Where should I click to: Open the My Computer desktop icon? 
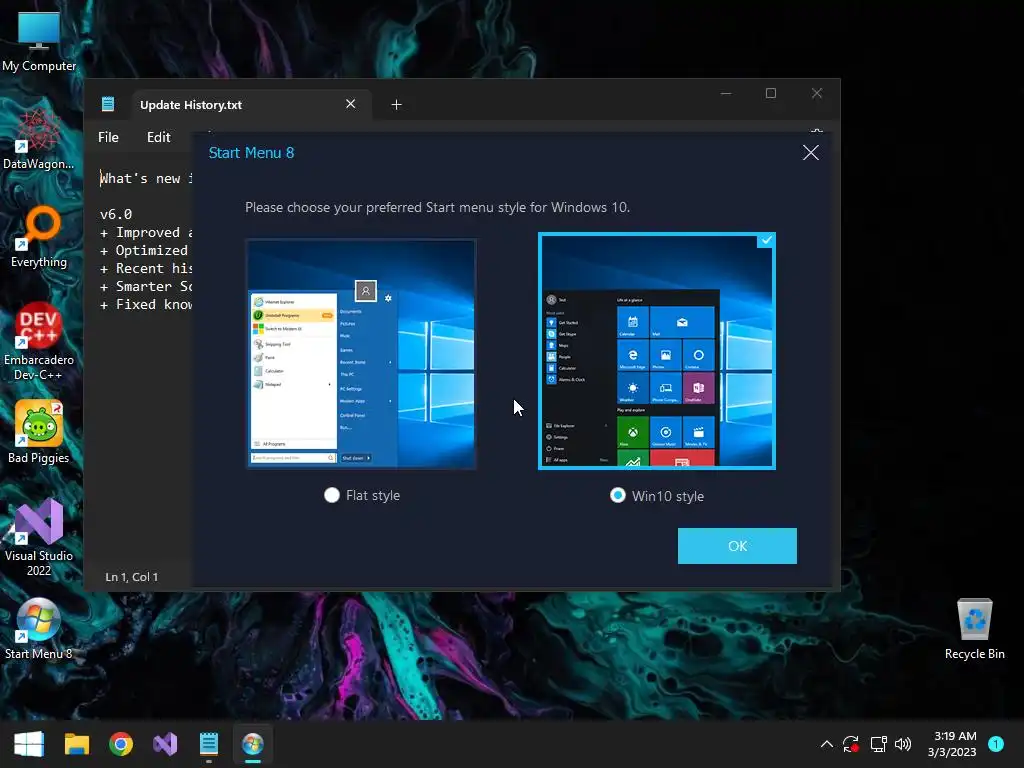pos(39,40)
